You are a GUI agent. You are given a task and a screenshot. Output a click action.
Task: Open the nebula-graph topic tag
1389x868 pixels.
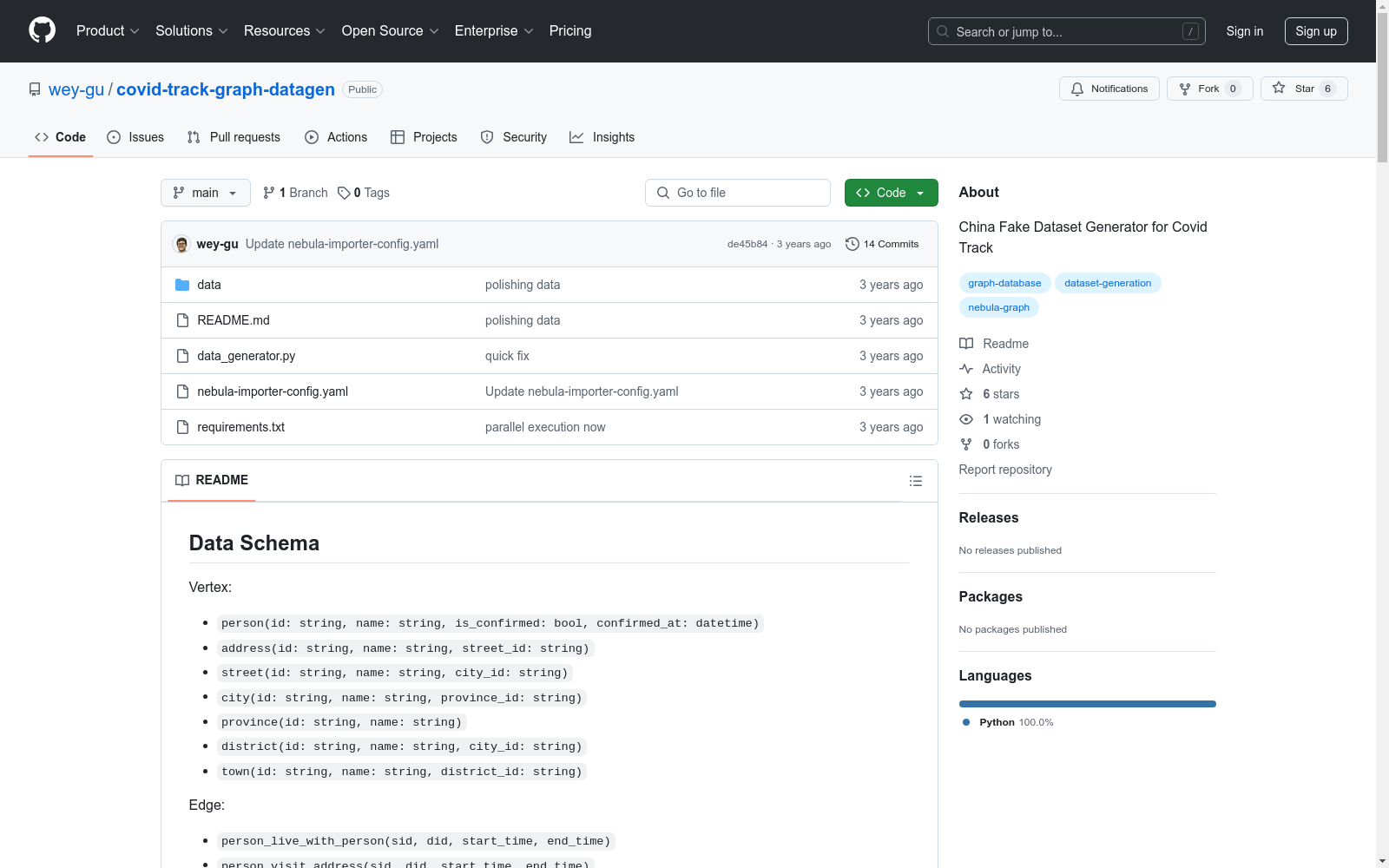click(x=998, y=307)
